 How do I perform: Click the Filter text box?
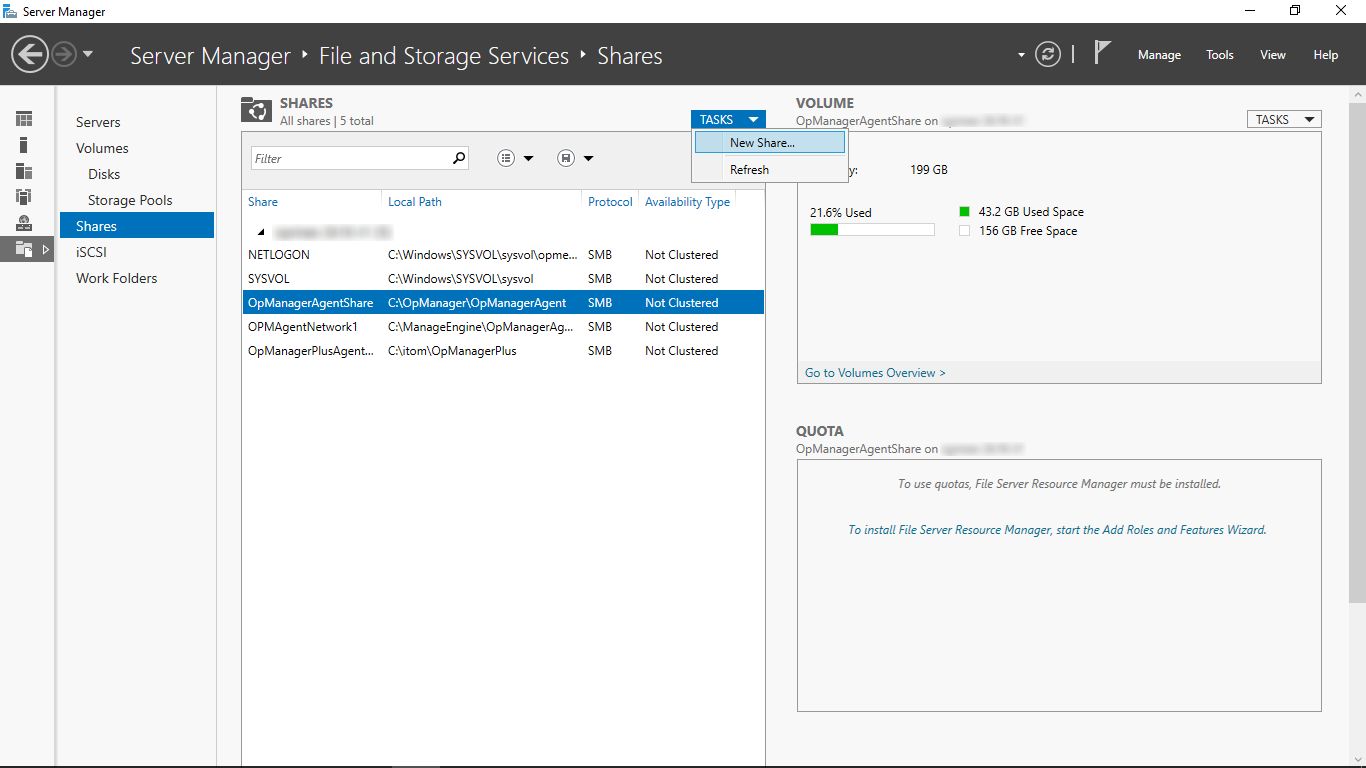click(350, 158)
